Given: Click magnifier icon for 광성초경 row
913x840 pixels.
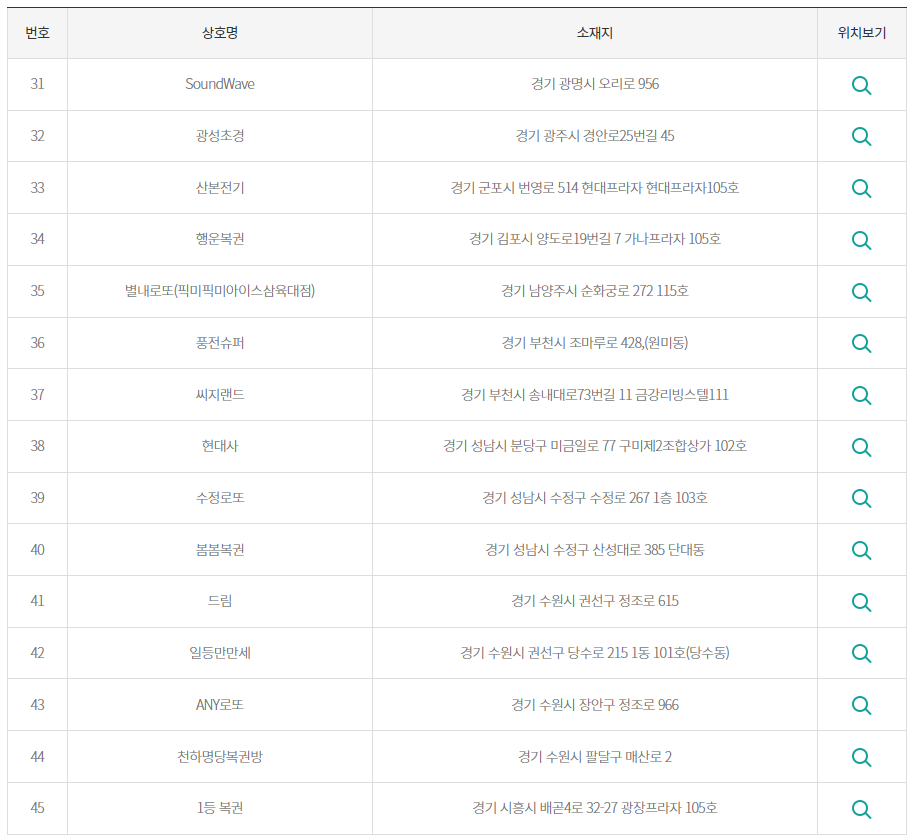Looking at the screenshot, I should click(x=861, y=137).
